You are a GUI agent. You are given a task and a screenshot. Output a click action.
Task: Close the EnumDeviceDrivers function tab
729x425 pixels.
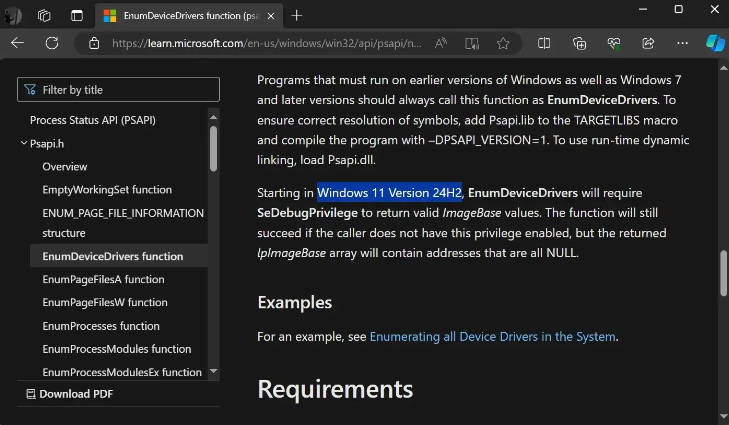coord(271,16)
